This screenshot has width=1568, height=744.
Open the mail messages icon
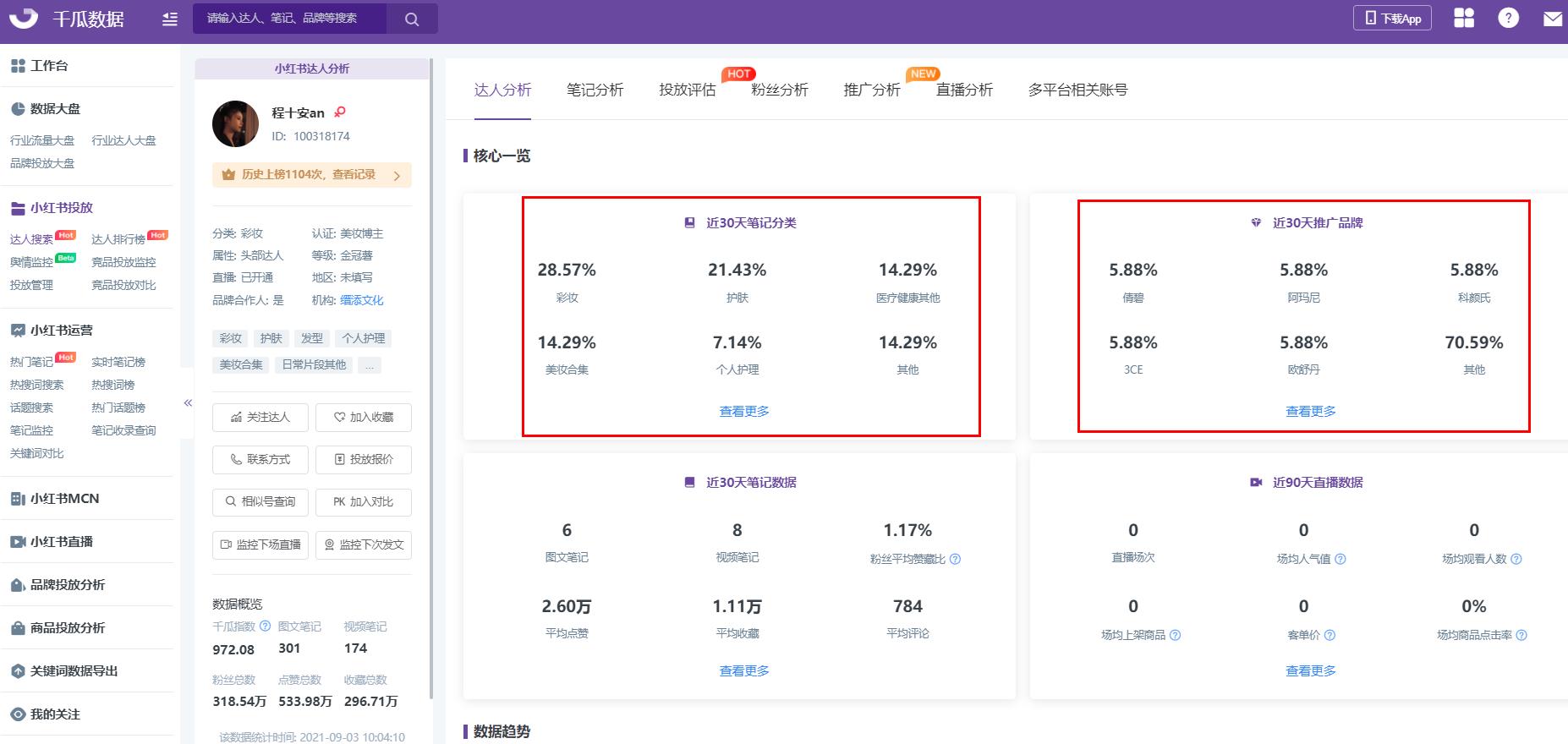[1553, 19]
